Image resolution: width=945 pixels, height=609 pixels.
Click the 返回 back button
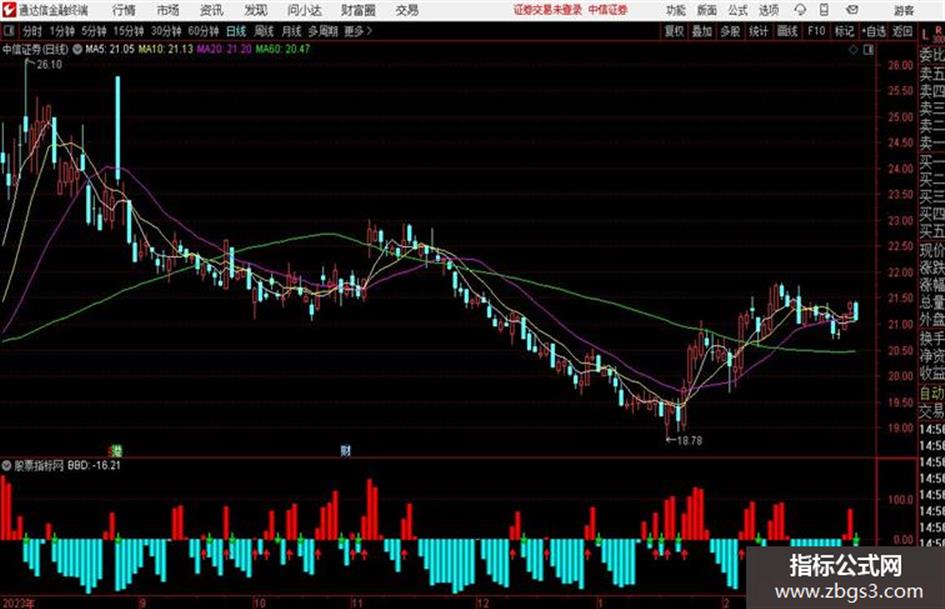[x=902, y=31]
